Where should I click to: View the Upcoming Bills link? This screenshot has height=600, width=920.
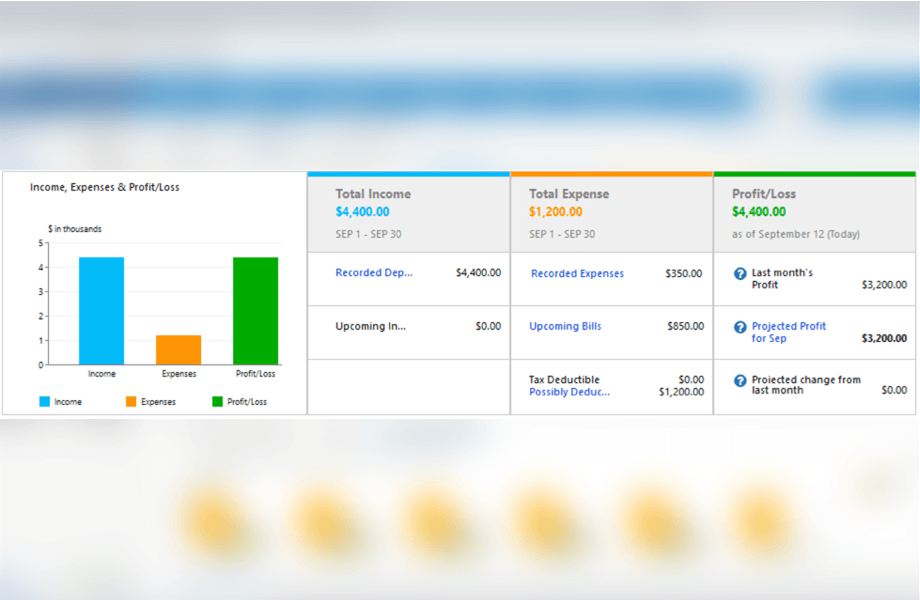tap(565, 326)
